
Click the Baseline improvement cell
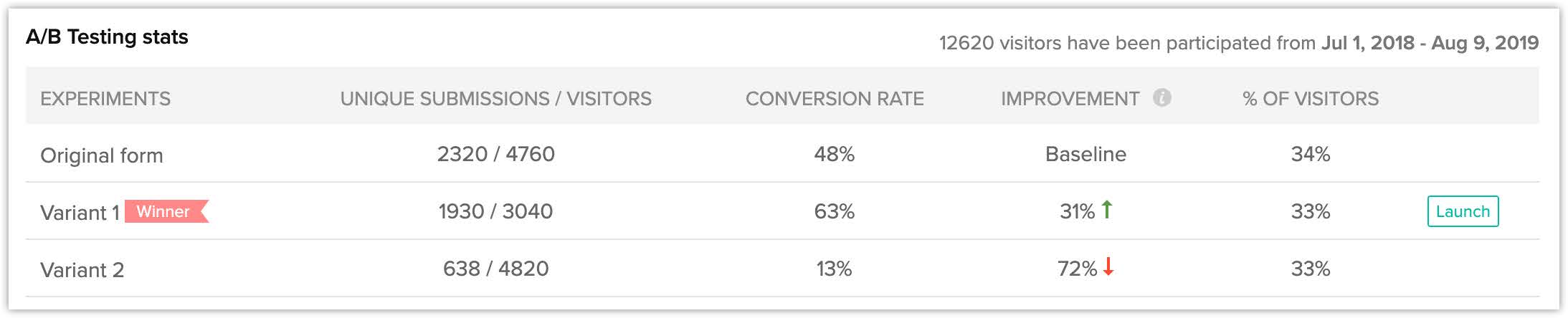[x=1085, y=154]
